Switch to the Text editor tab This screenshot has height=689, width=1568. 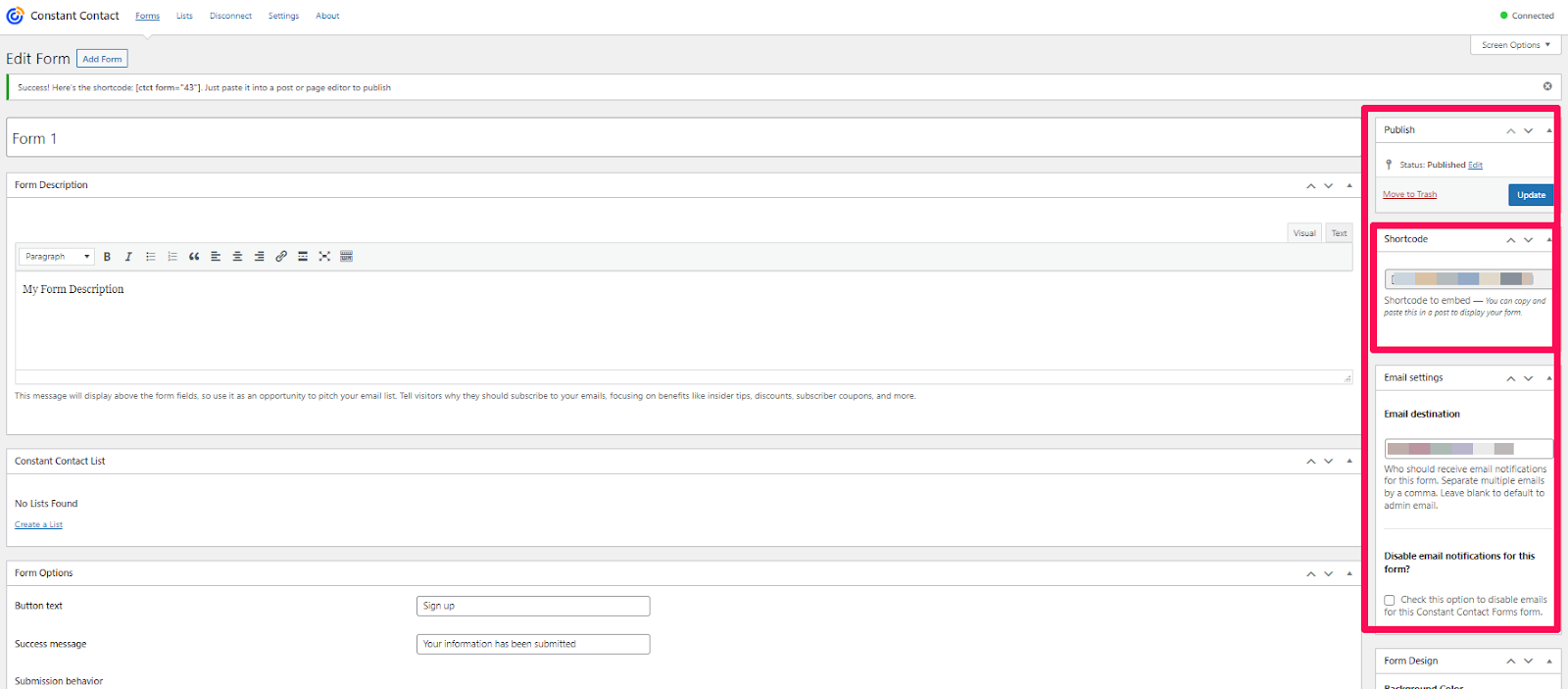pyautogui.click(x=1339, y=233)
